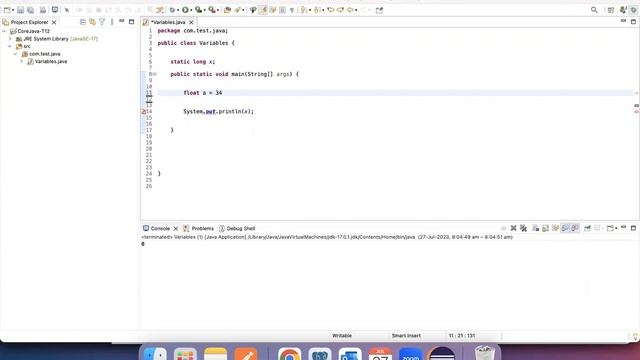Toggle Word Wrap in the Console toolbar
This screenshot has width=640, height=360.
tap(555, 228)
